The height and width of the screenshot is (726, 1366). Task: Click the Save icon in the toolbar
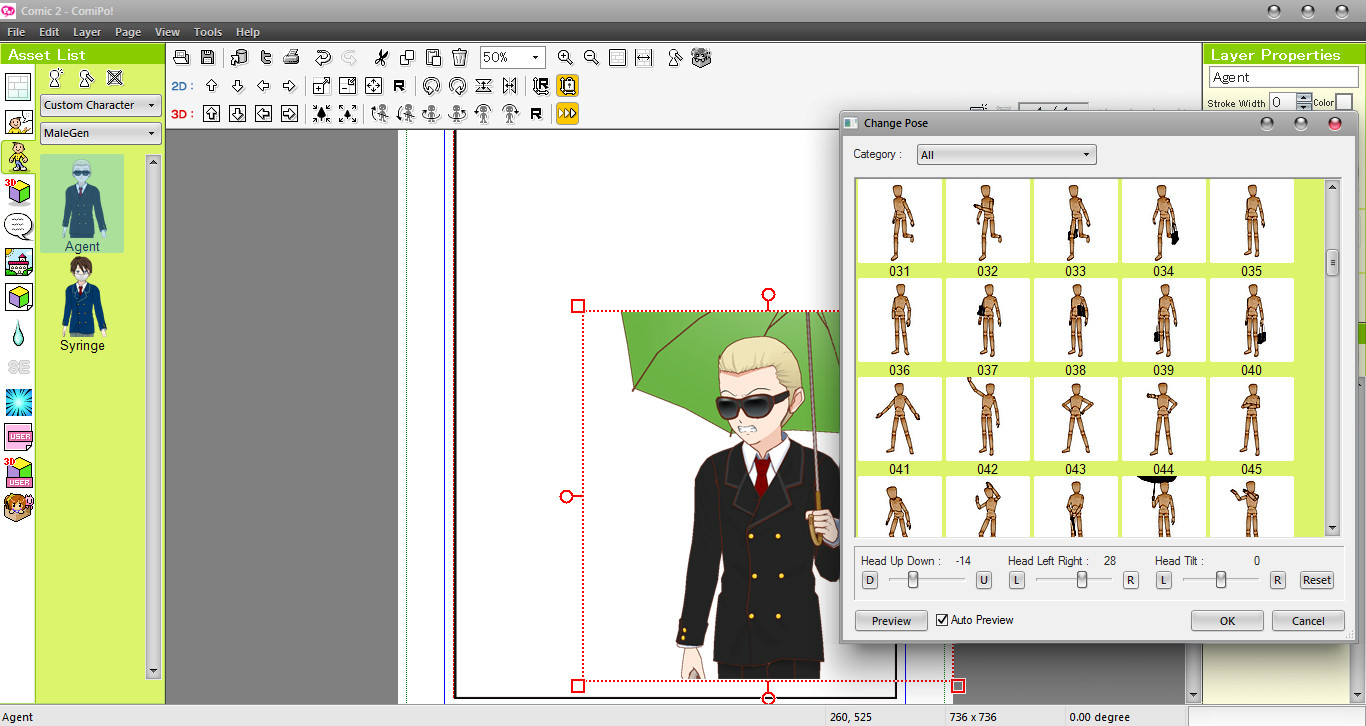coord(207,57)
